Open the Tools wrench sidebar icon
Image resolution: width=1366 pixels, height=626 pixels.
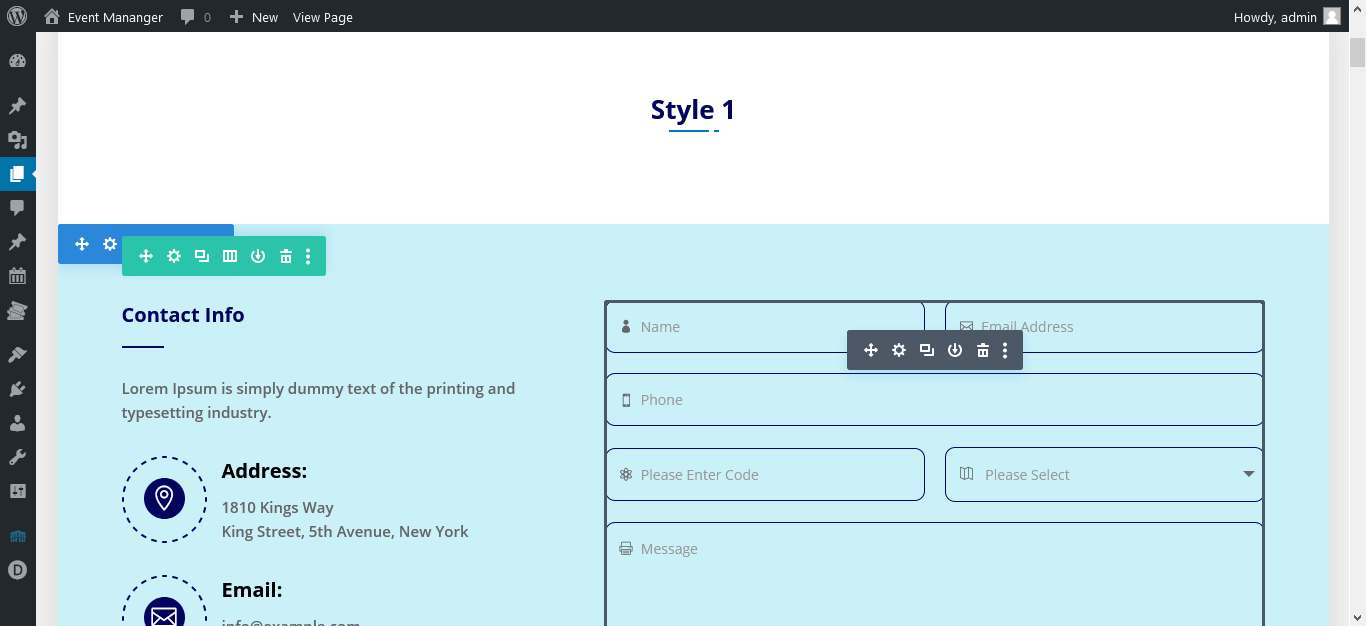[x=17, y=457]
